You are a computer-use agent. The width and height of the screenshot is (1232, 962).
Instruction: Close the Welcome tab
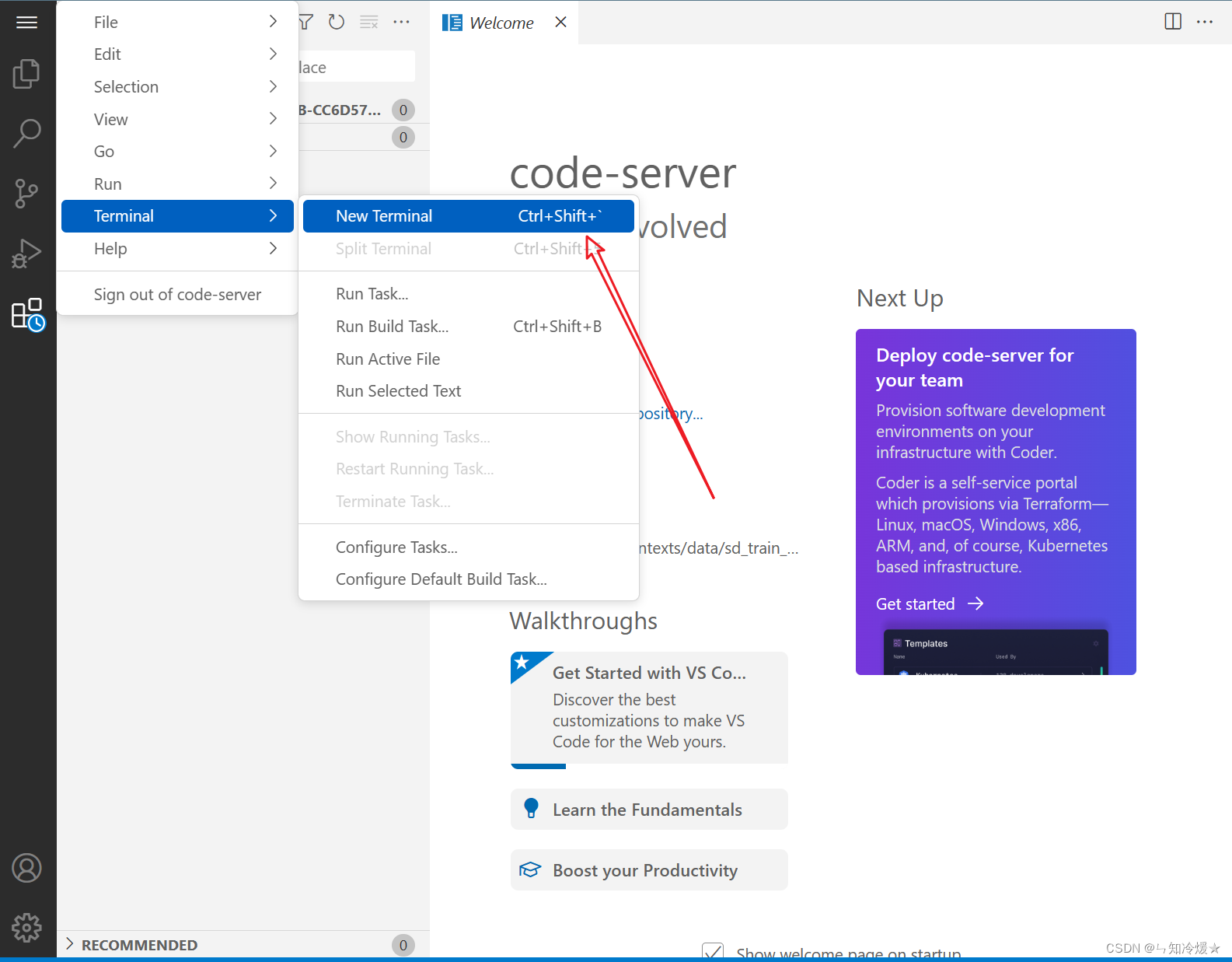coord(560,23)
